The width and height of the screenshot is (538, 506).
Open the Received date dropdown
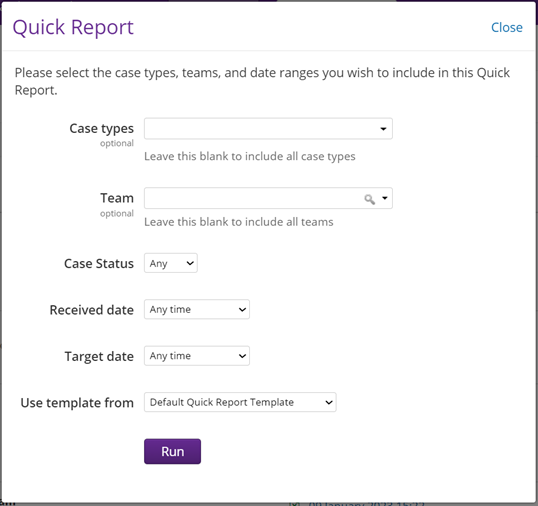(197, 309)
